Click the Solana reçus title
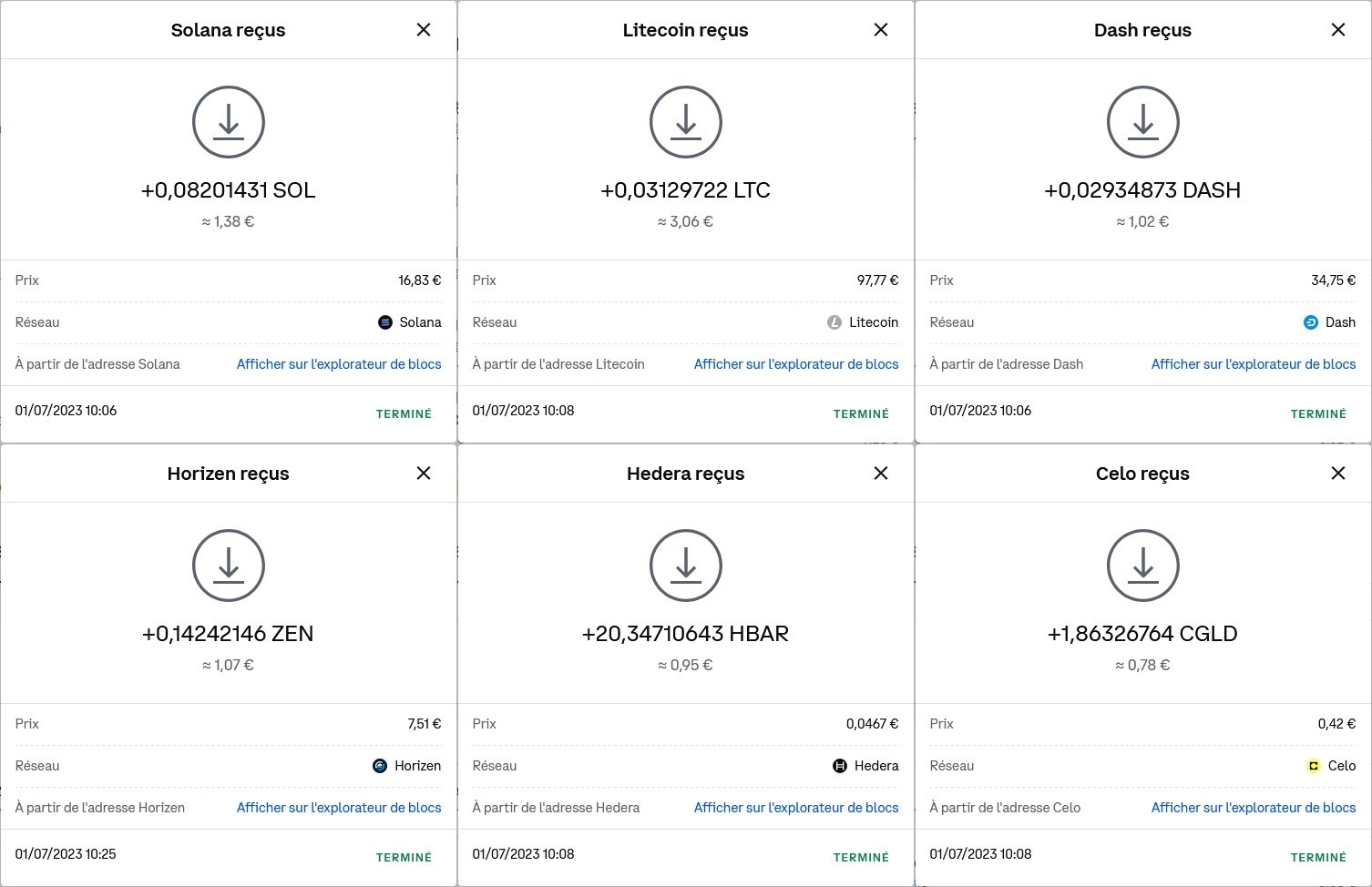The image size is (1372, 887). point(229,30)
